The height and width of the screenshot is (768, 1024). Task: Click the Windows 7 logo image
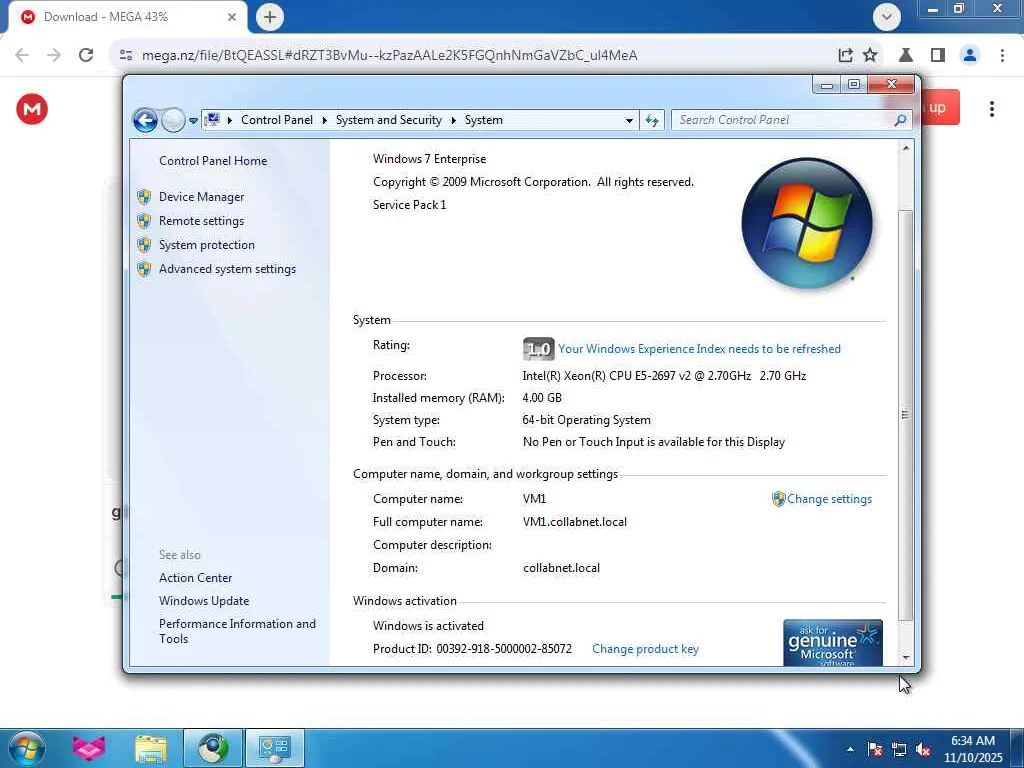807,223
